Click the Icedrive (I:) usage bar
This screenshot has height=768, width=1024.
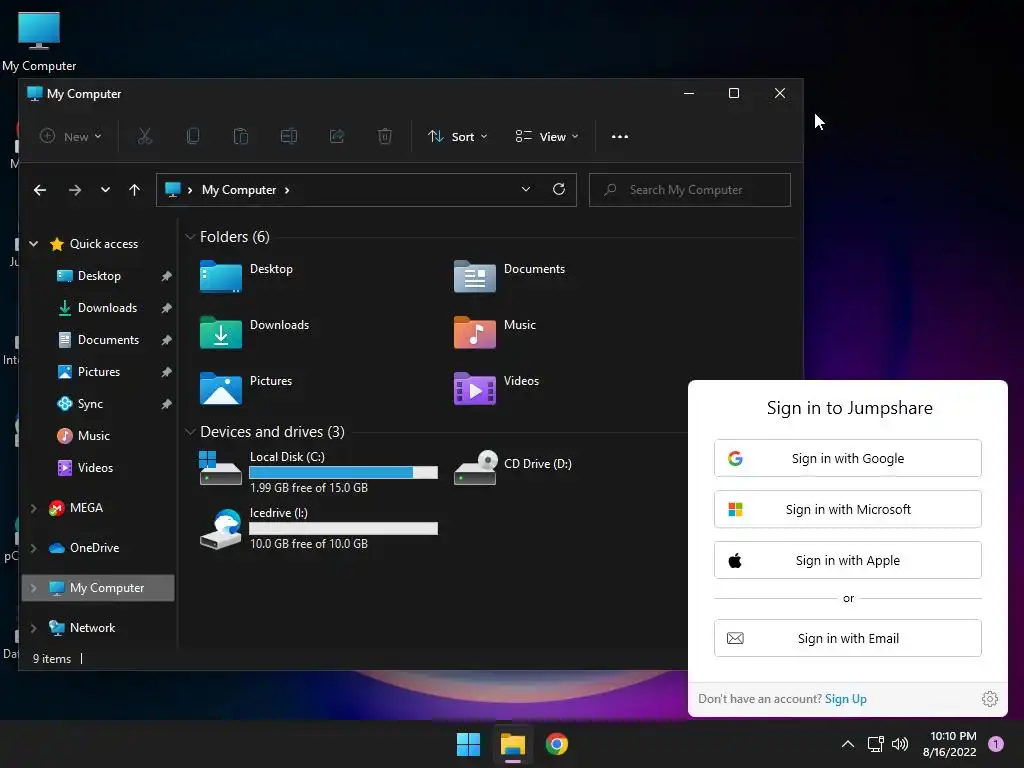click(x=344, y=528)
